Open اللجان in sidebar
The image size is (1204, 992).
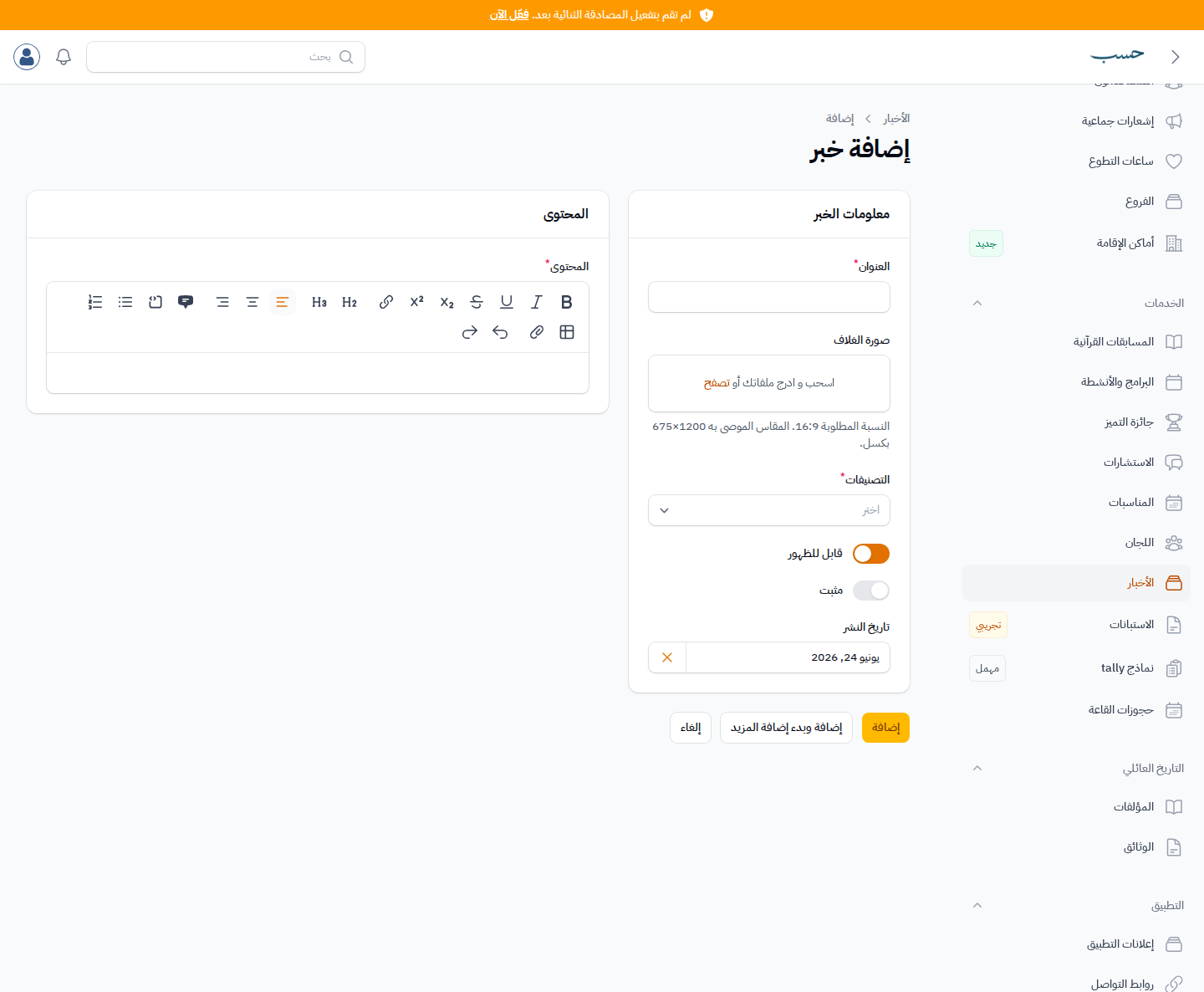[x=1076, y=543]
